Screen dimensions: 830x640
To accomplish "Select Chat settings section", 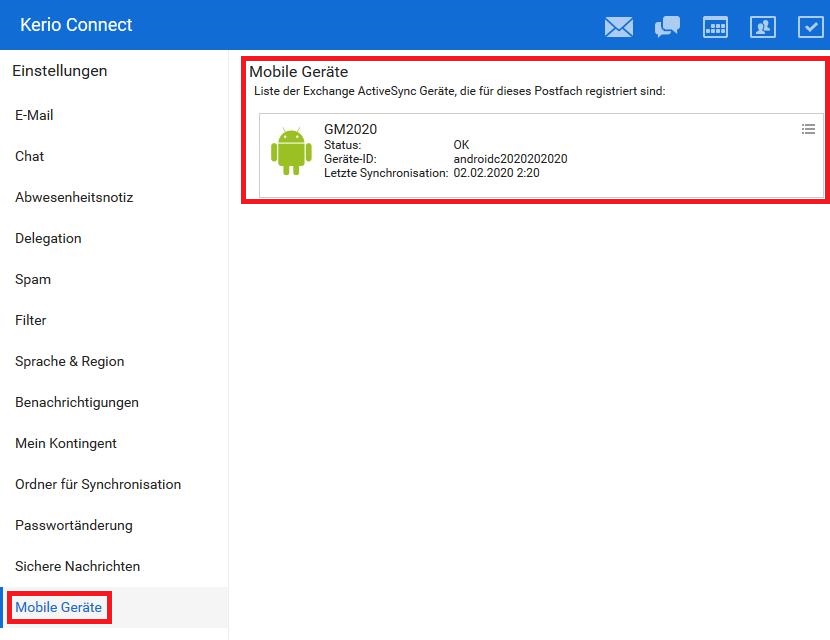I will click(x=29, y=156).
